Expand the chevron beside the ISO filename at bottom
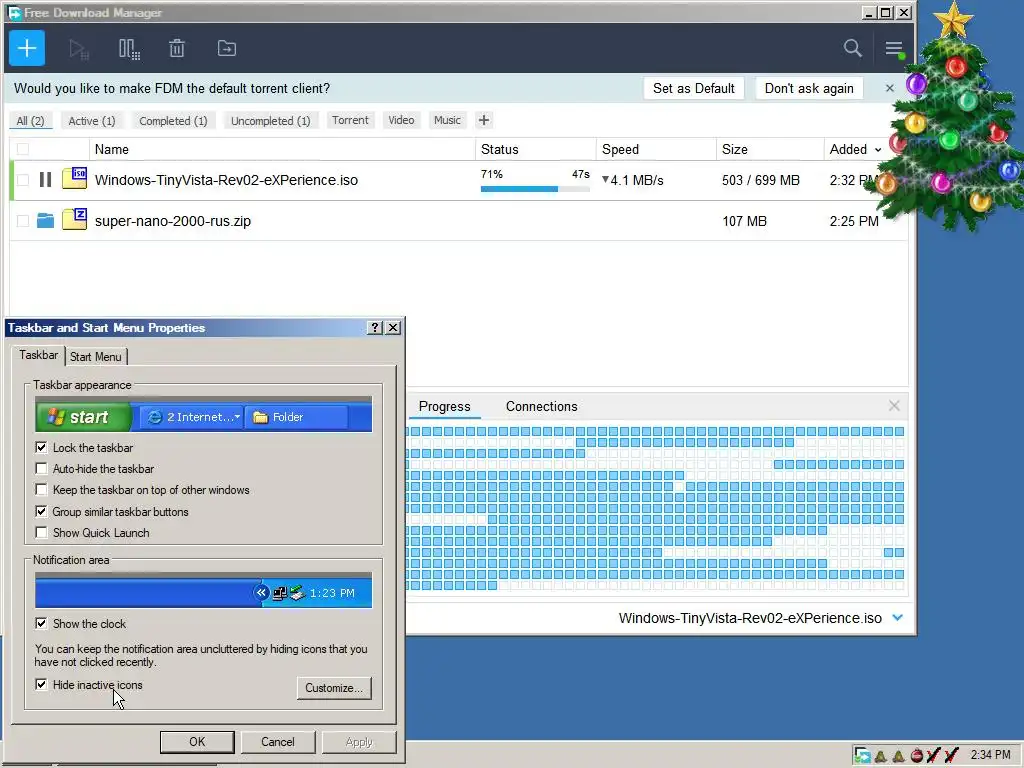The height and width of the screenshot is (768, 1024). 897,618
